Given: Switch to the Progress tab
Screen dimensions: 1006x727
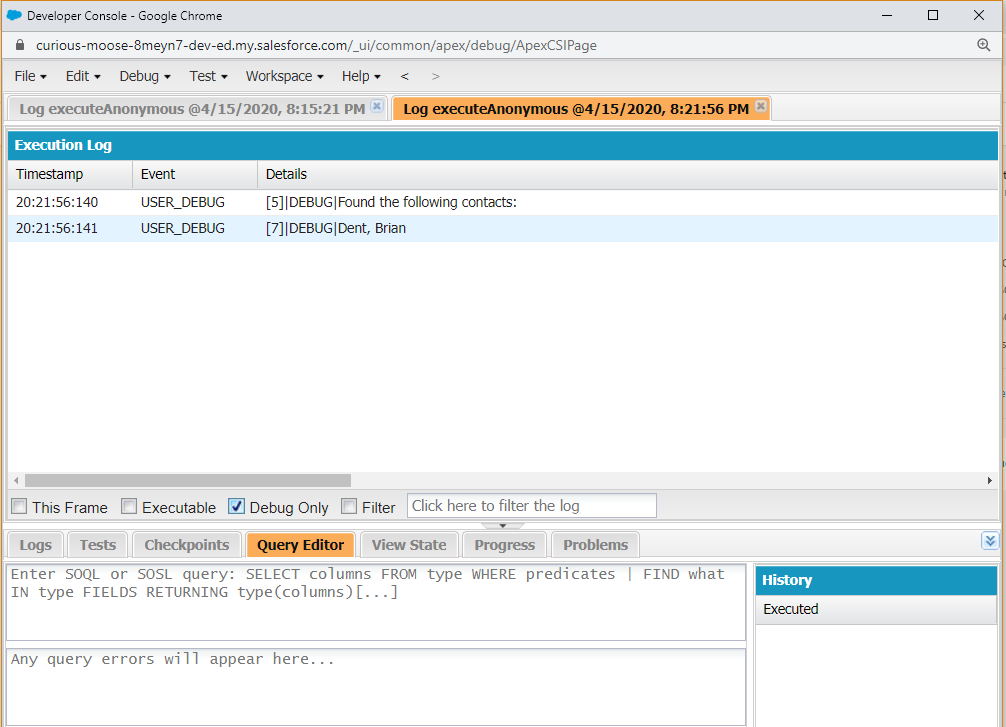Looking at the screenshot, I should [x=504, y=545].
